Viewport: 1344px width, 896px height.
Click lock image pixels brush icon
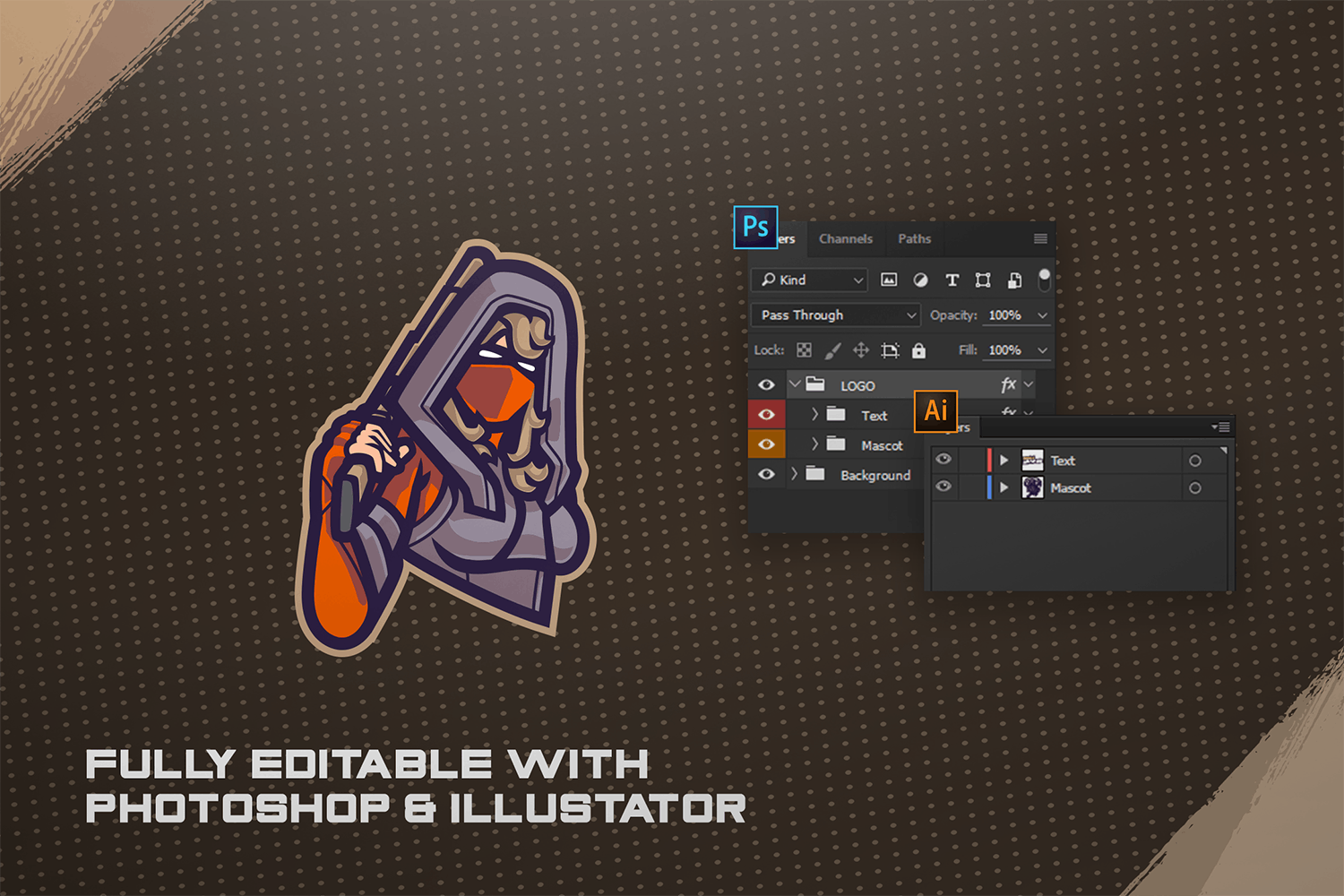(x=832, y=350)
